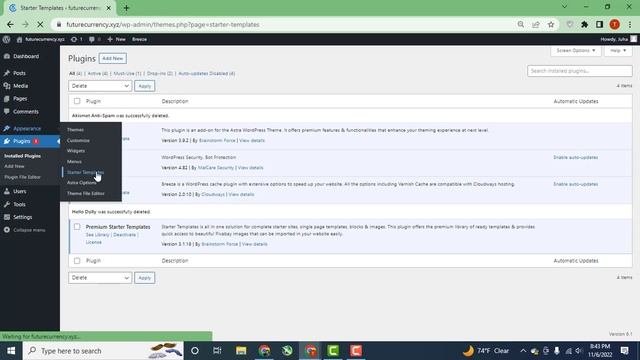This screenshot has height=360, width=640.
Task: Open Settings in the sidebar
Action: click(x=22, y=217)
